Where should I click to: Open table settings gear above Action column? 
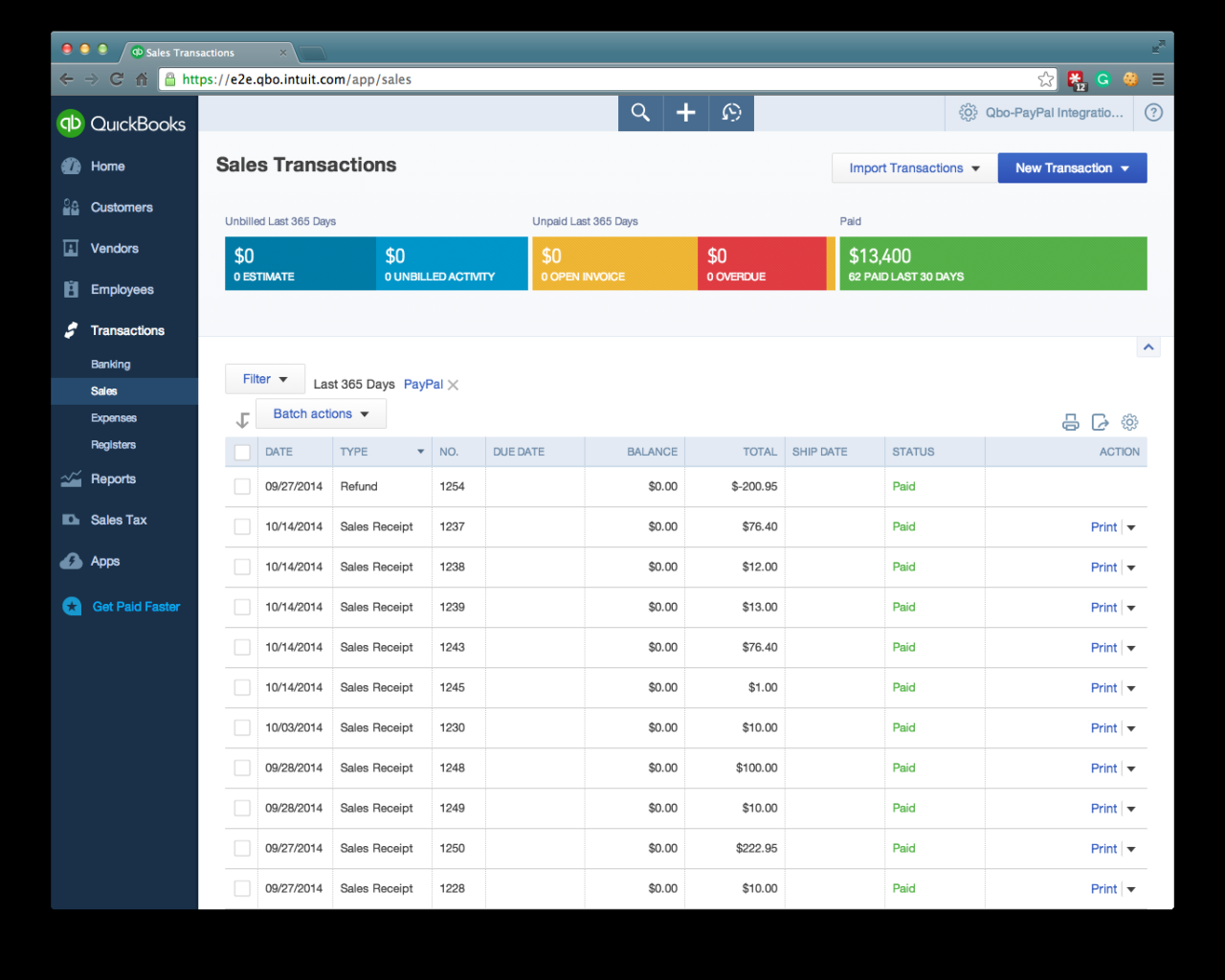click(1130, 422)
